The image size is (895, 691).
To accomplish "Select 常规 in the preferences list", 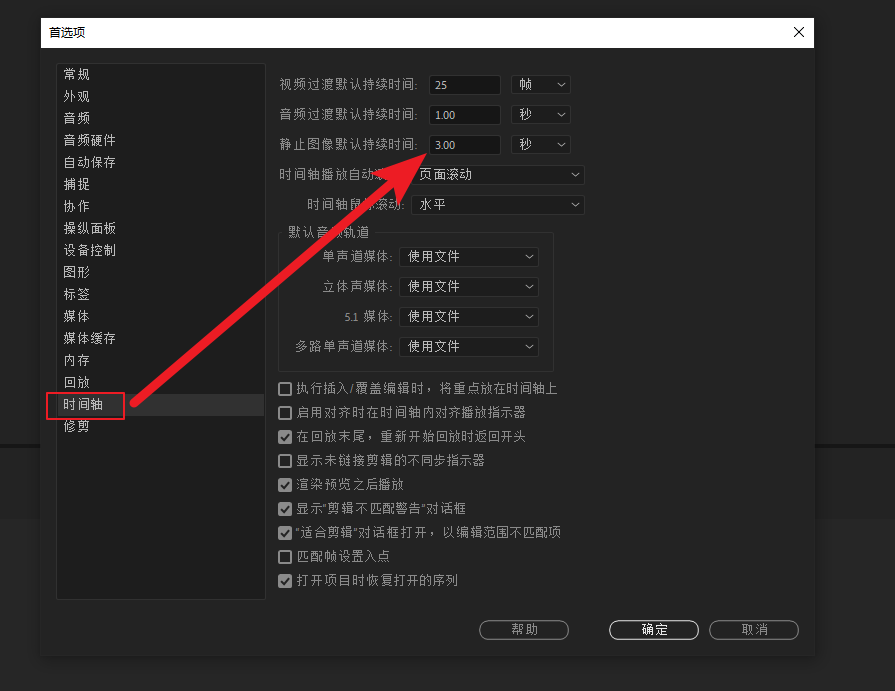I will (77, 74).
